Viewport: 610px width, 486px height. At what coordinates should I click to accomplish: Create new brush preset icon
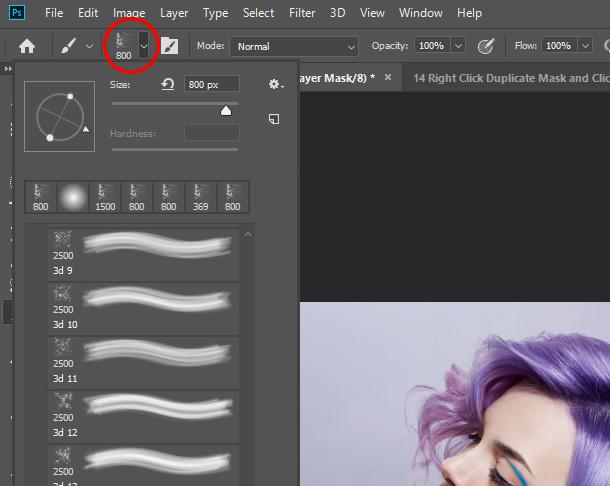point(274,119)
